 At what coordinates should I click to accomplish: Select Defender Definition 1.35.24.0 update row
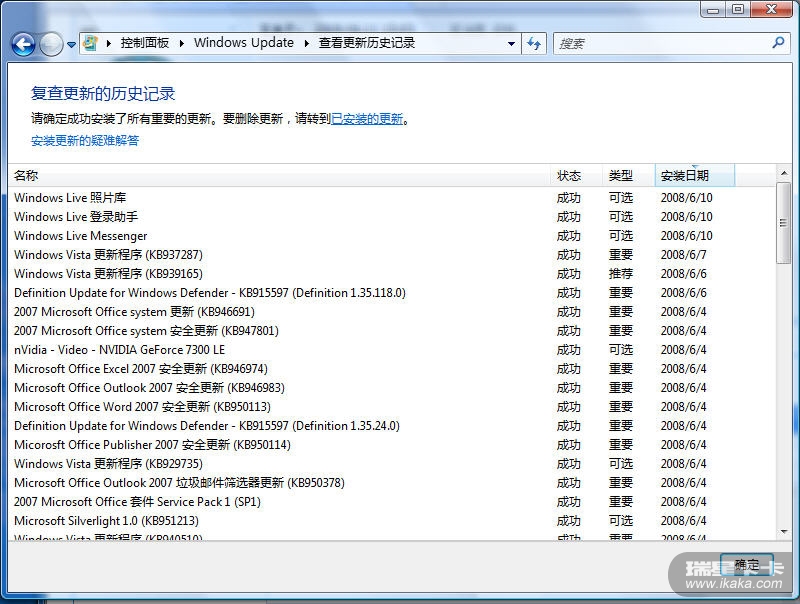point(392,426)
